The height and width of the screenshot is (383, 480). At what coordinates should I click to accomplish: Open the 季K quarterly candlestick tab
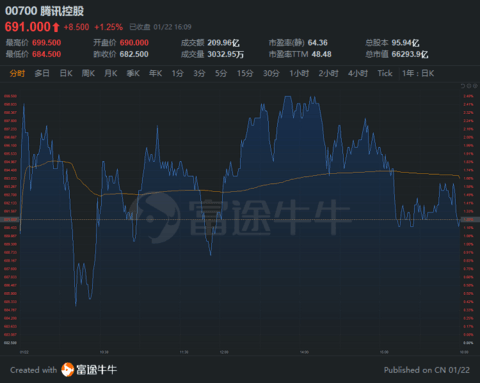[133, 73]
